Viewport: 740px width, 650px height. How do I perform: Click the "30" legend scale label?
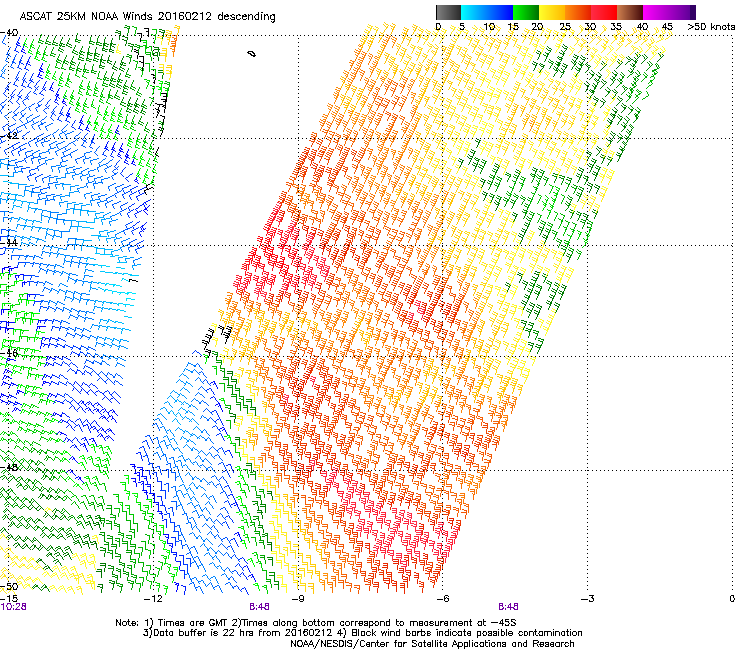coord(590,26)
